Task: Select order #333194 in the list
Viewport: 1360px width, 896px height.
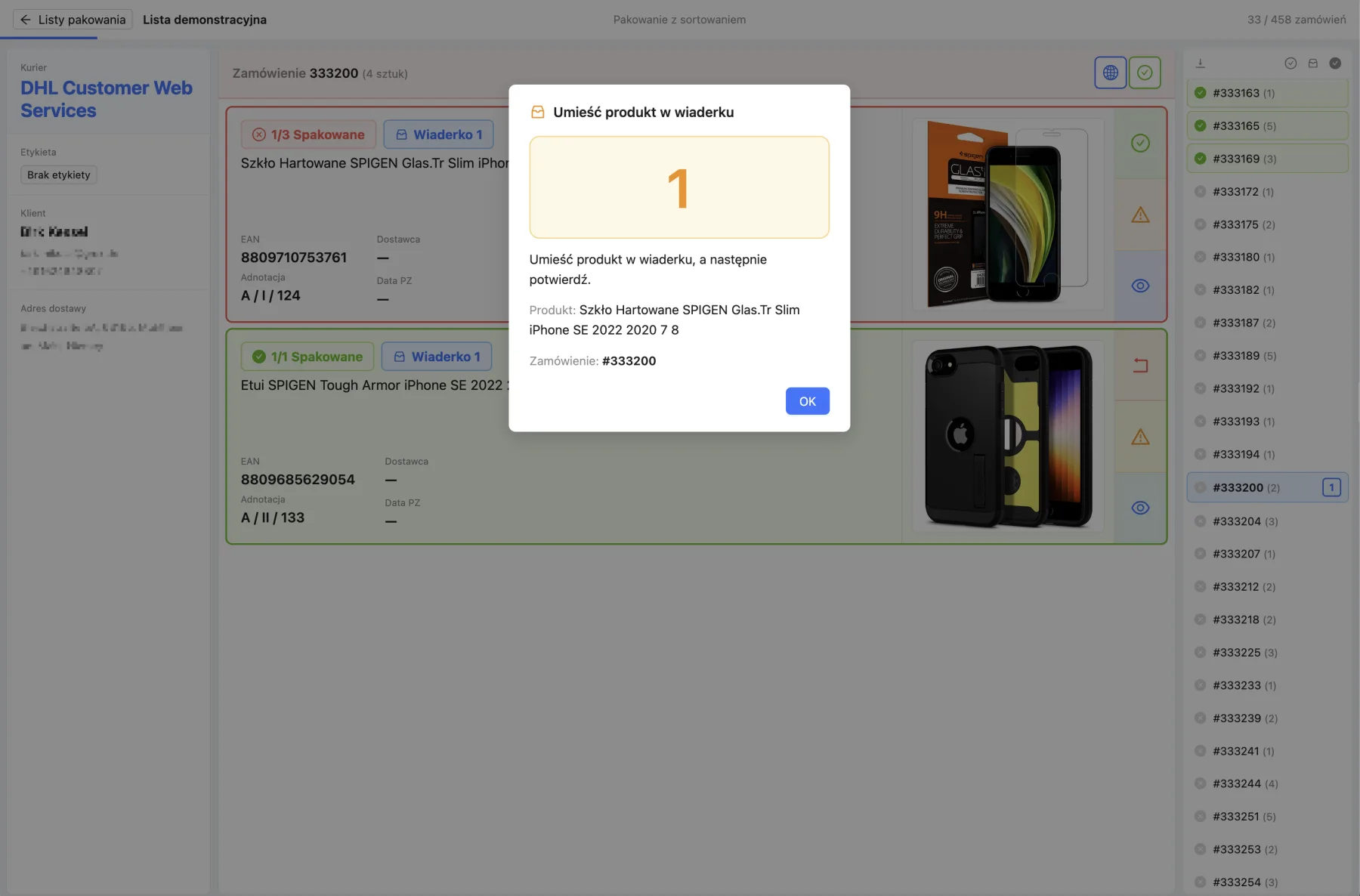Action: [1267, 454]
